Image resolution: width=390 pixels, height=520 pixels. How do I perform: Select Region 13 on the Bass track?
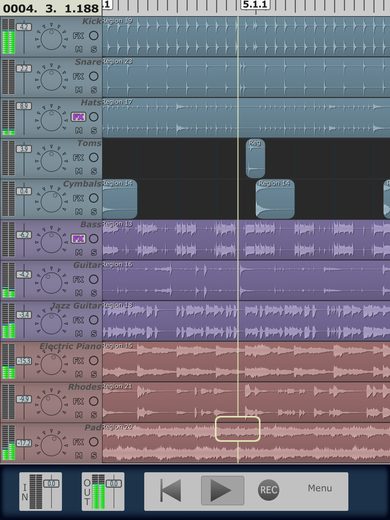coord(246,240)
